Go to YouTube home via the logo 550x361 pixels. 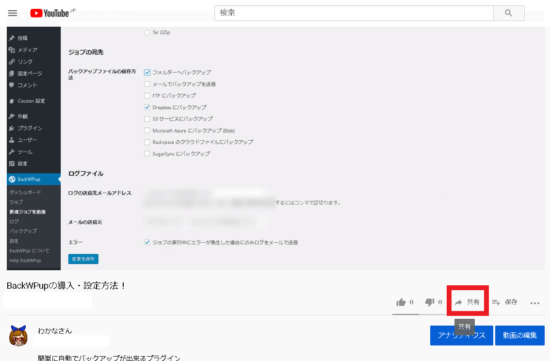pos(49,13)
